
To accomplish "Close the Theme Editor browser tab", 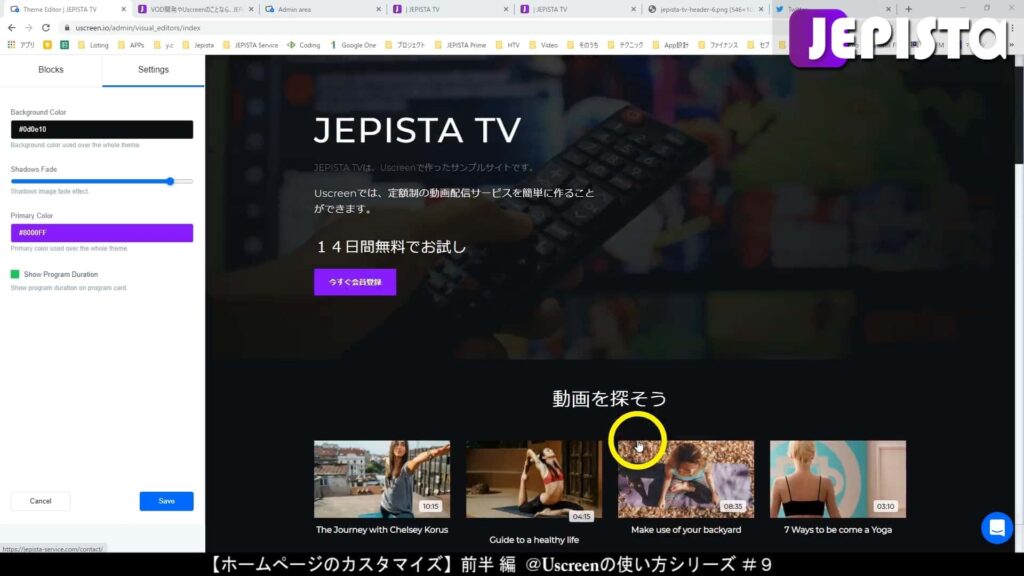I will click(123, 9).
